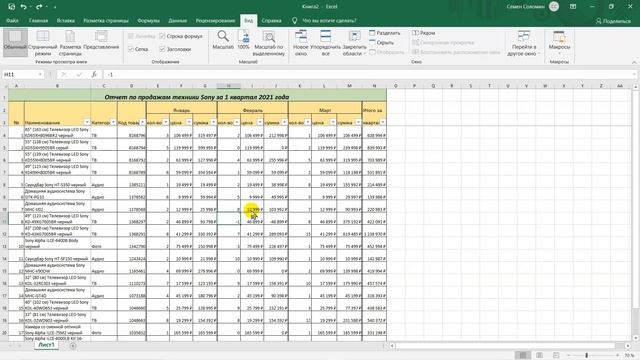This screenshot has height=360, width=640.
Task: Confirm the formula bar entry
Action: tap(79, 74)
